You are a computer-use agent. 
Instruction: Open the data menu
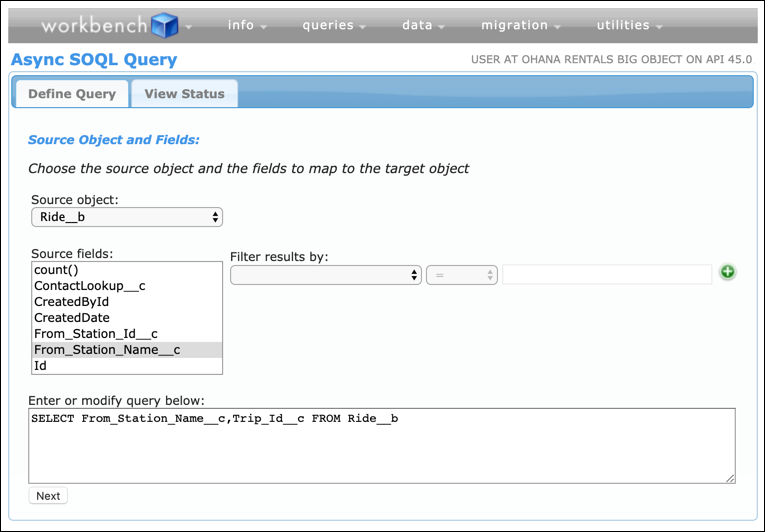tap(423, 25)
